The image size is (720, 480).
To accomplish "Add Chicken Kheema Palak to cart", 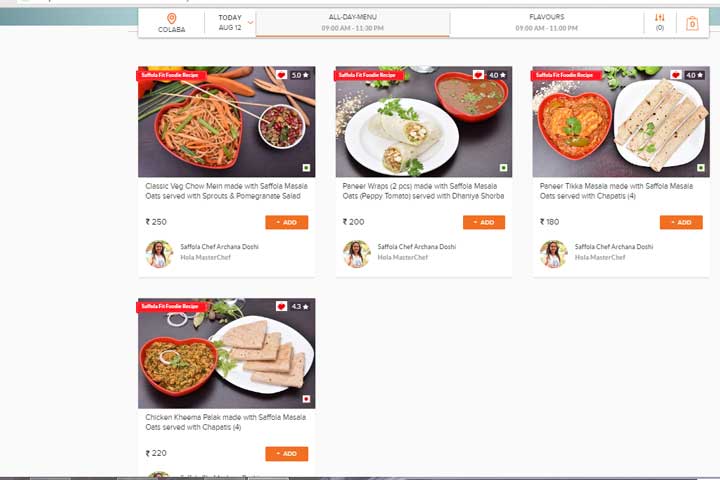I will tap(287, 454).
